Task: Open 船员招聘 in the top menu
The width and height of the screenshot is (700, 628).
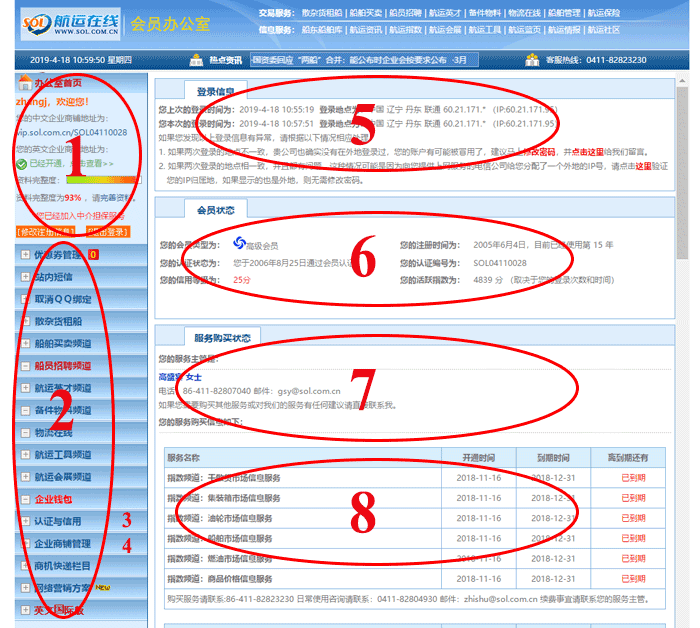Action: coord(405,13)
